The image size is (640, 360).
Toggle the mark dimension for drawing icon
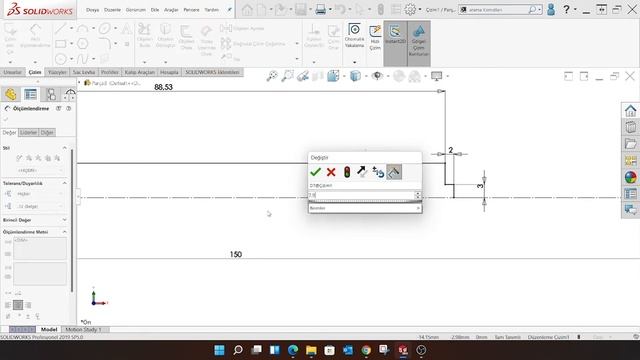coord(394,172)
